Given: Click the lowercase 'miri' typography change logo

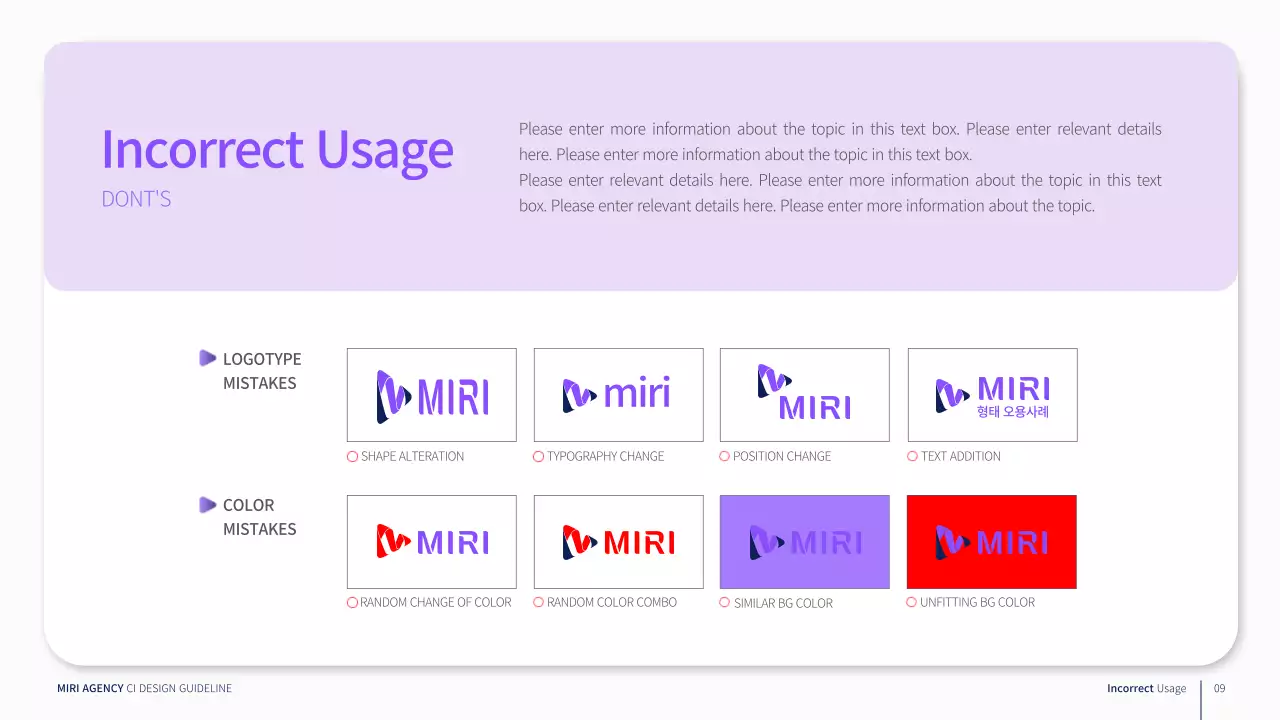Looking at the screenshot, I should pyautogui.click(x=618, y=394).
